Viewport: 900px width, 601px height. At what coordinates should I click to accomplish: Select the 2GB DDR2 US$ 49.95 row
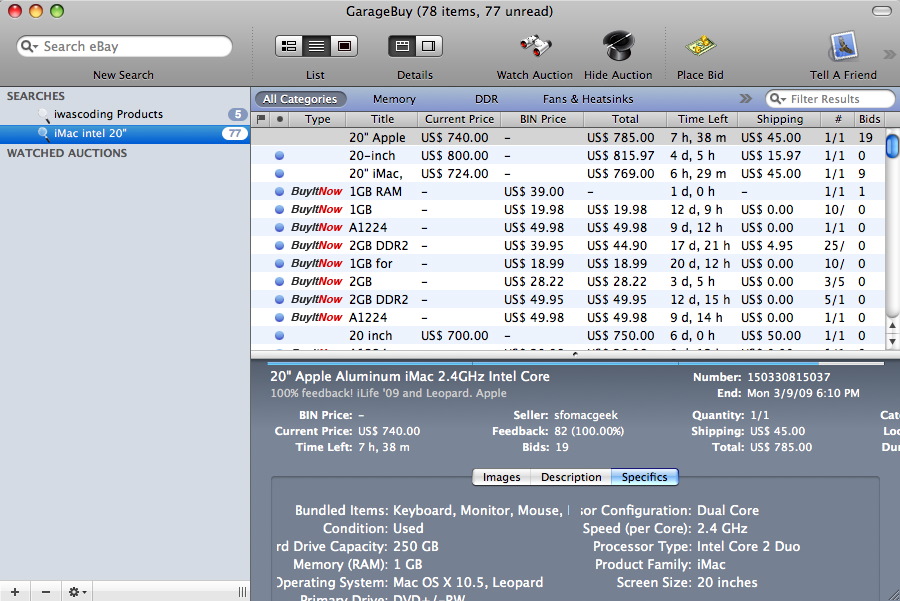point(568,299)
